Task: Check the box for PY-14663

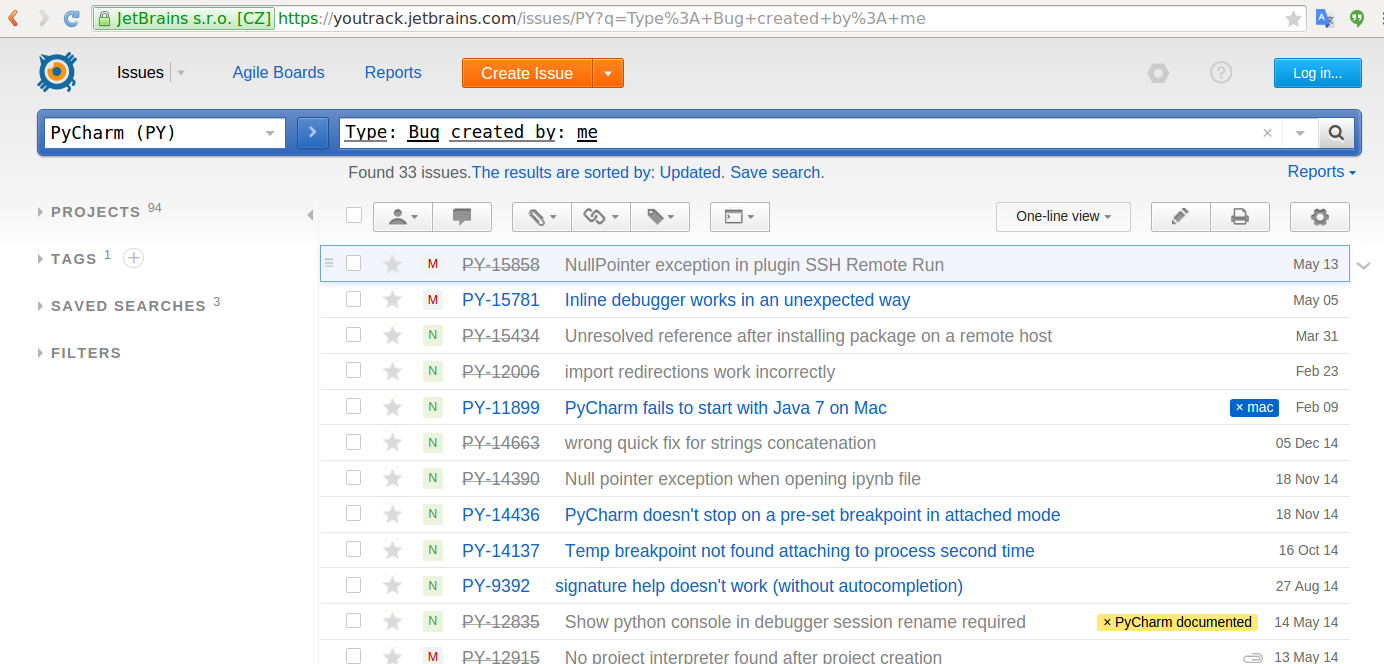Action: [353, 442]
